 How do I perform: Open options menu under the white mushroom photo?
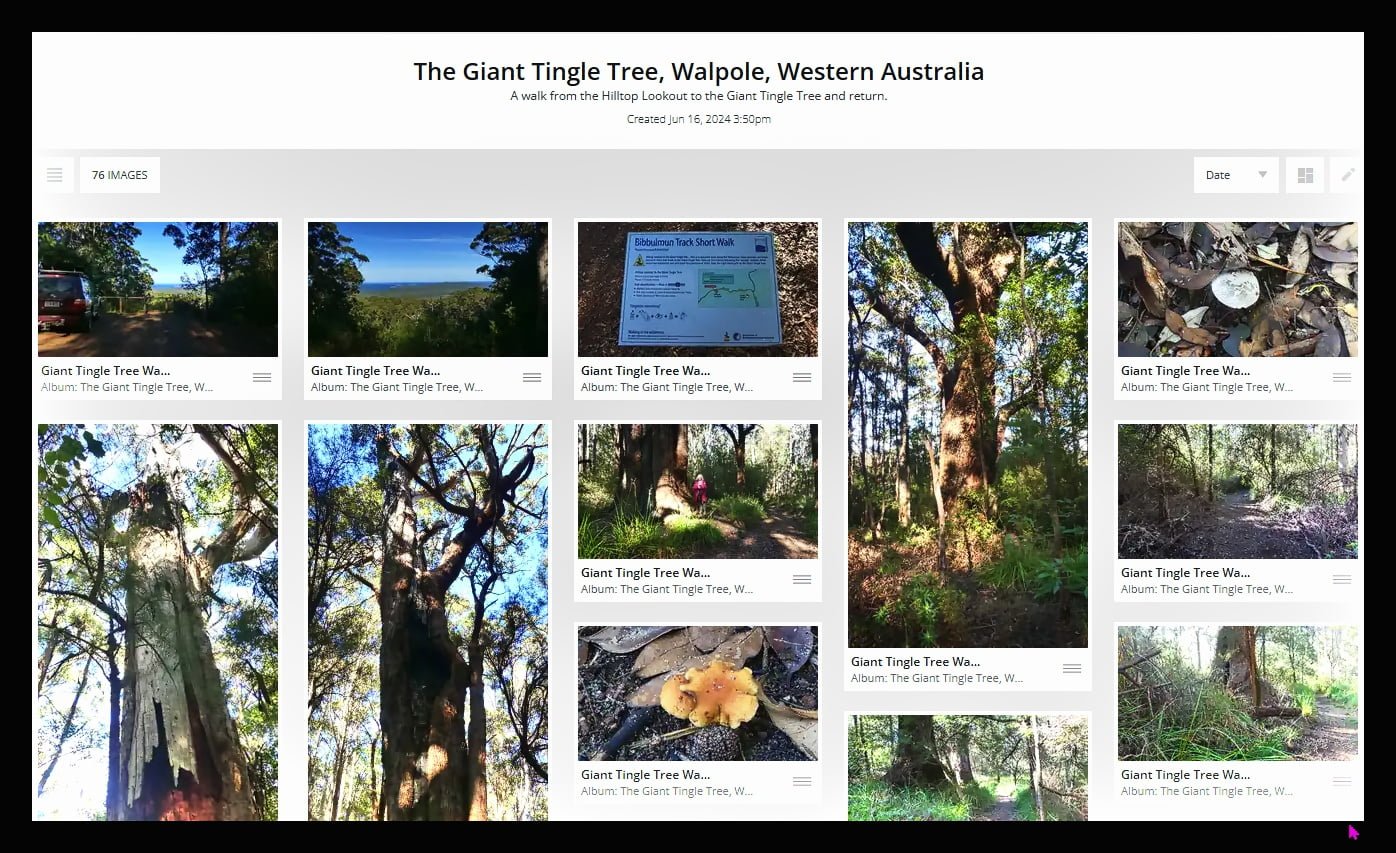click(1342, 378)
